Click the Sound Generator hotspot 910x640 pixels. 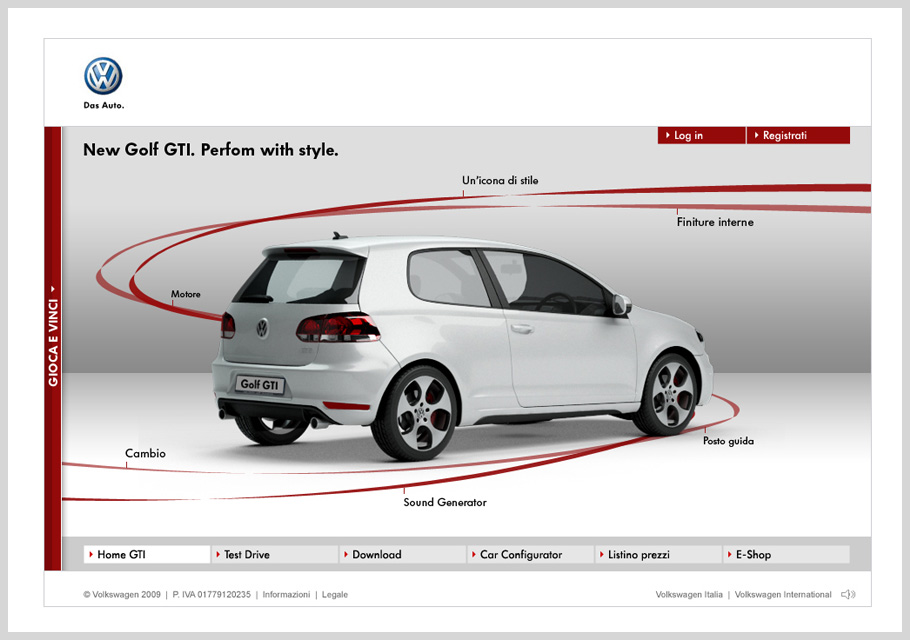click(445, 502)
